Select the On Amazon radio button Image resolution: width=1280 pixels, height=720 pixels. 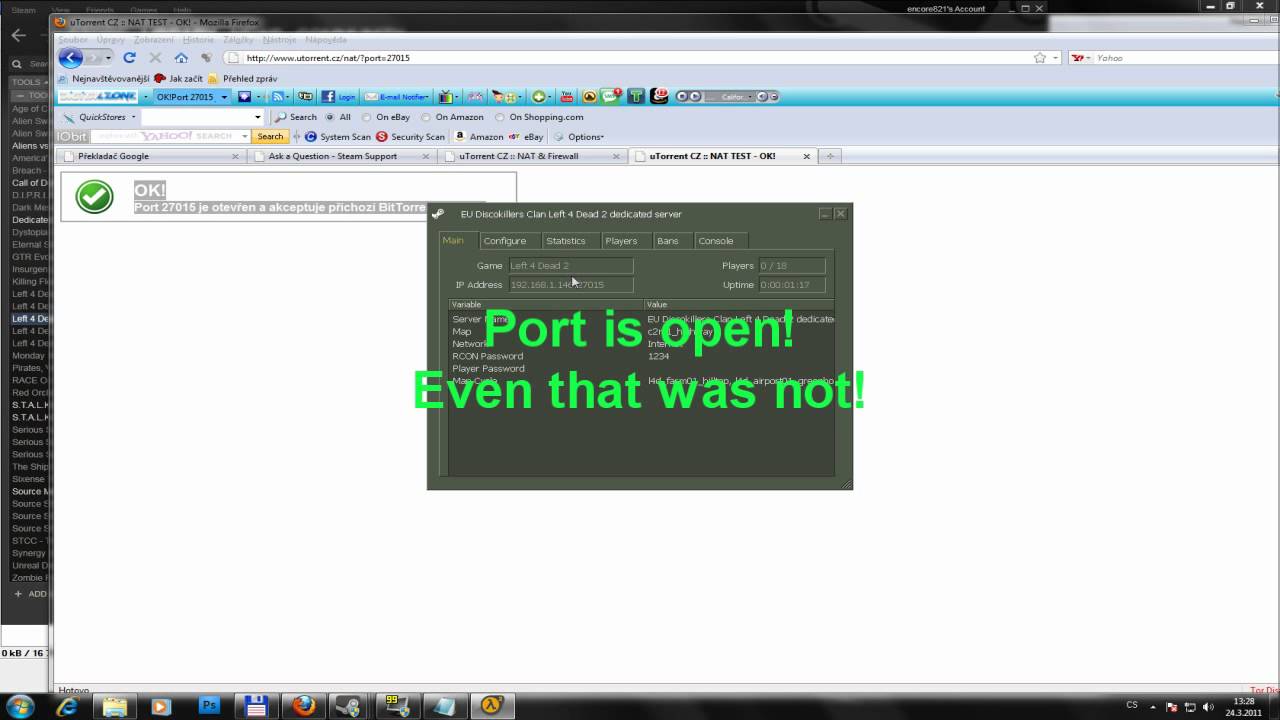click(426, 117)
